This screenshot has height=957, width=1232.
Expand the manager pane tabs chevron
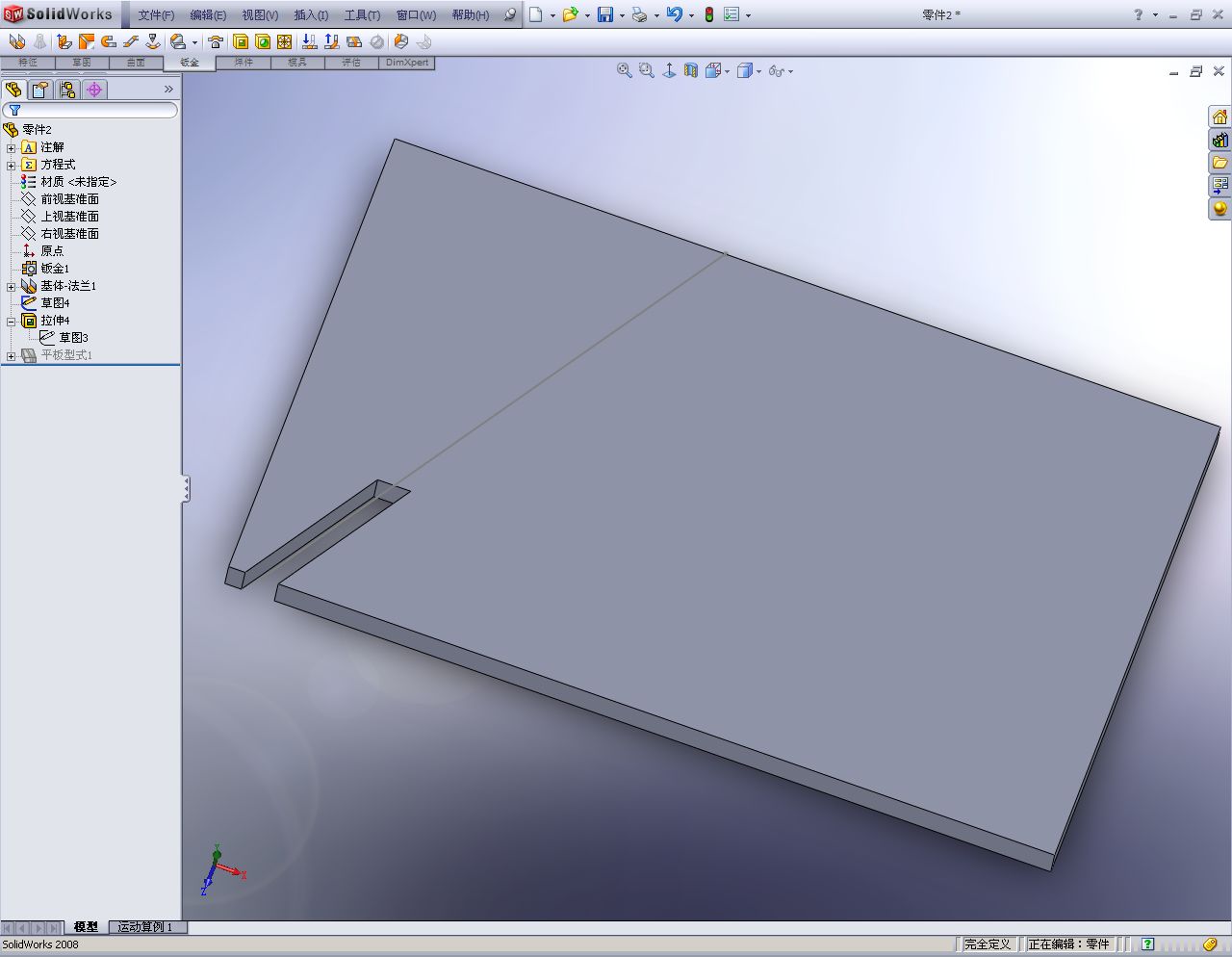pos(168,90)
